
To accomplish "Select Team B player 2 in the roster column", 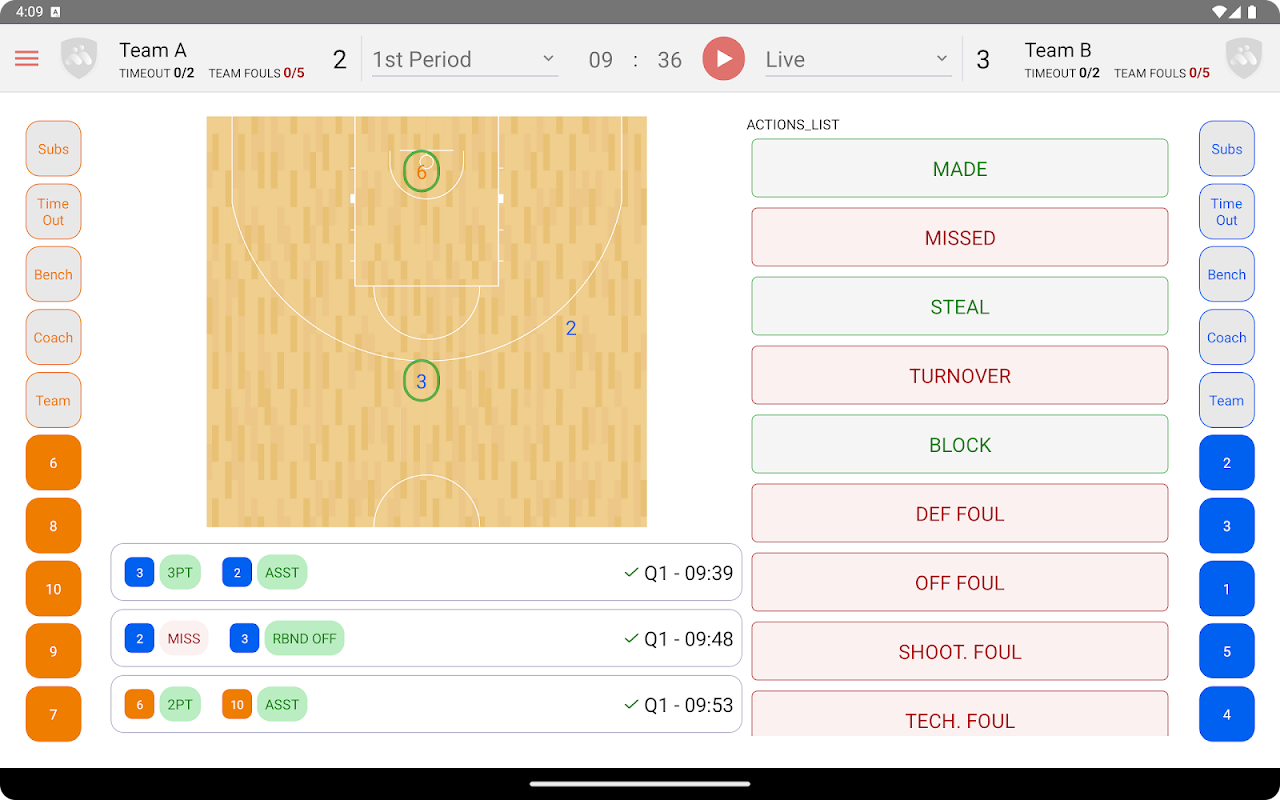I will point(1227,463).
